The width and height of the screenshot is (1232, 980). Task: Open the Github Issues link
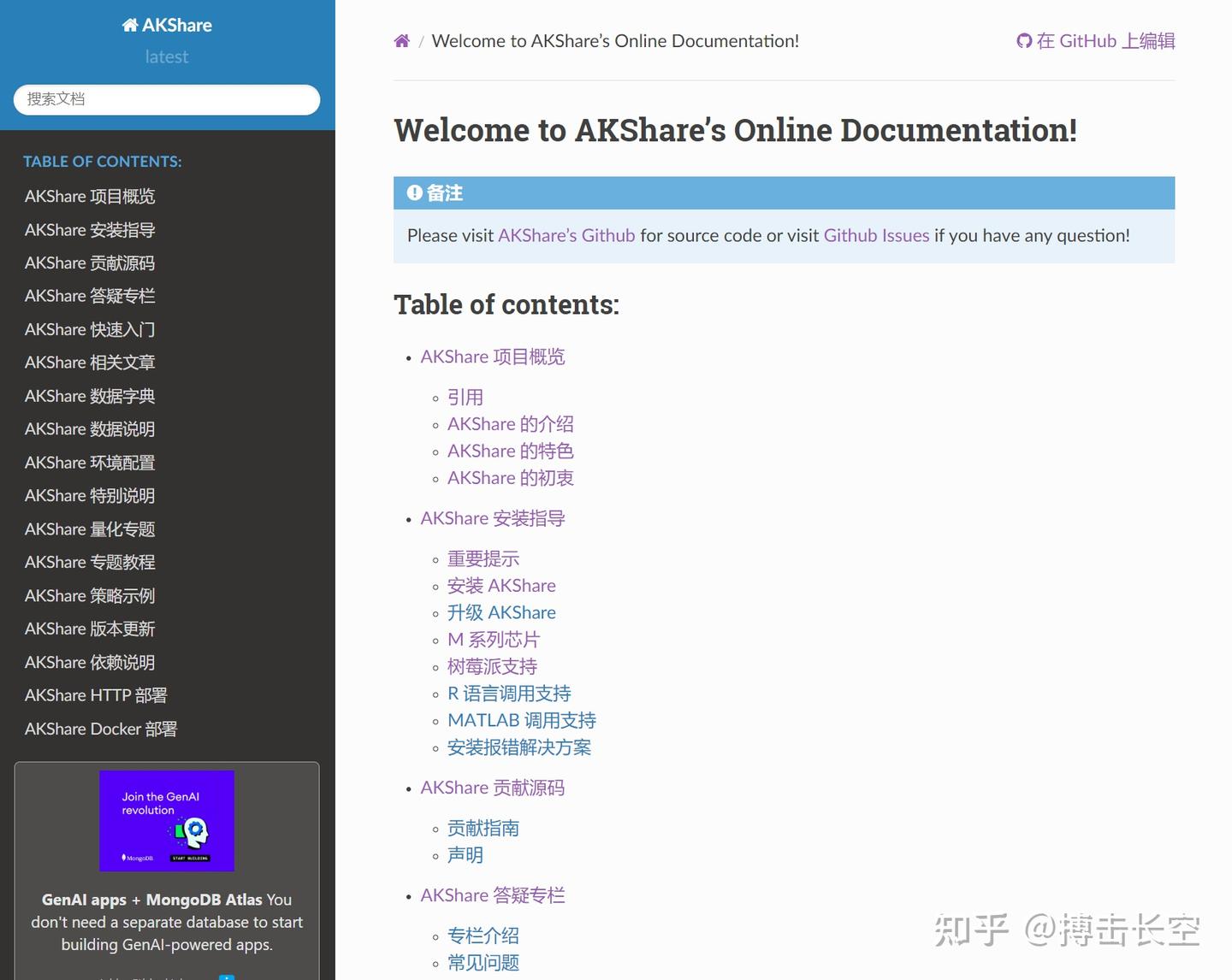coord(876,235)
